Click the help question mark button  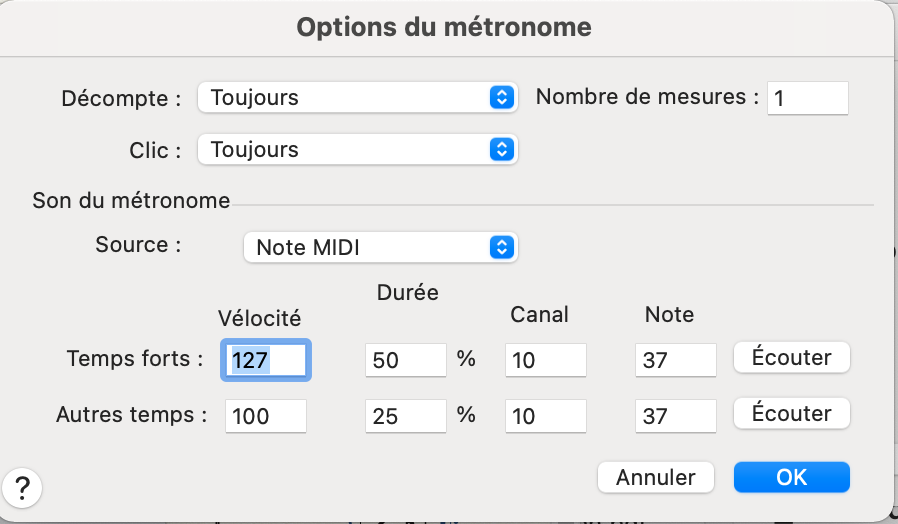[x=22, y=489]
